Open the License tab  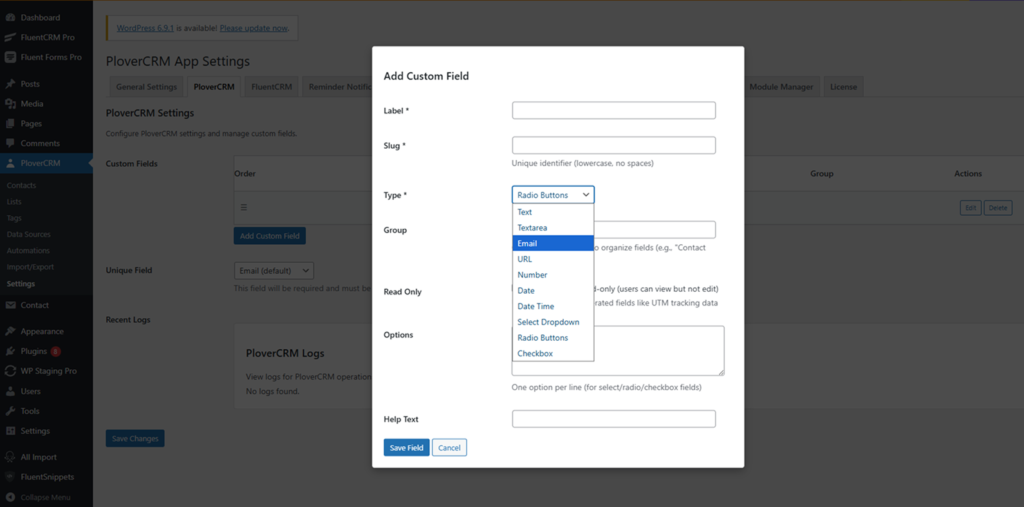(843, 87)
